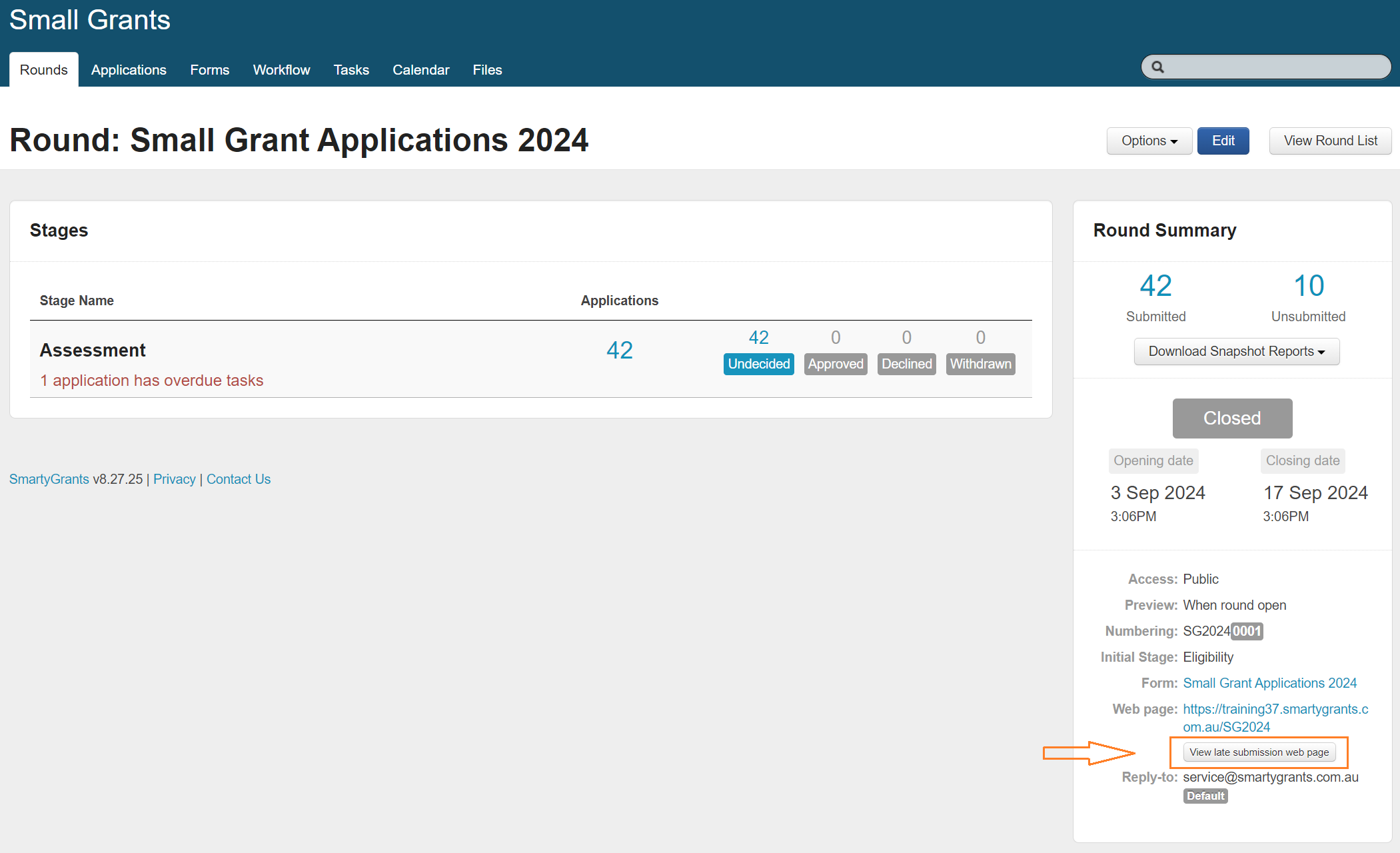Open the Options dropdown

[1149, 141]
